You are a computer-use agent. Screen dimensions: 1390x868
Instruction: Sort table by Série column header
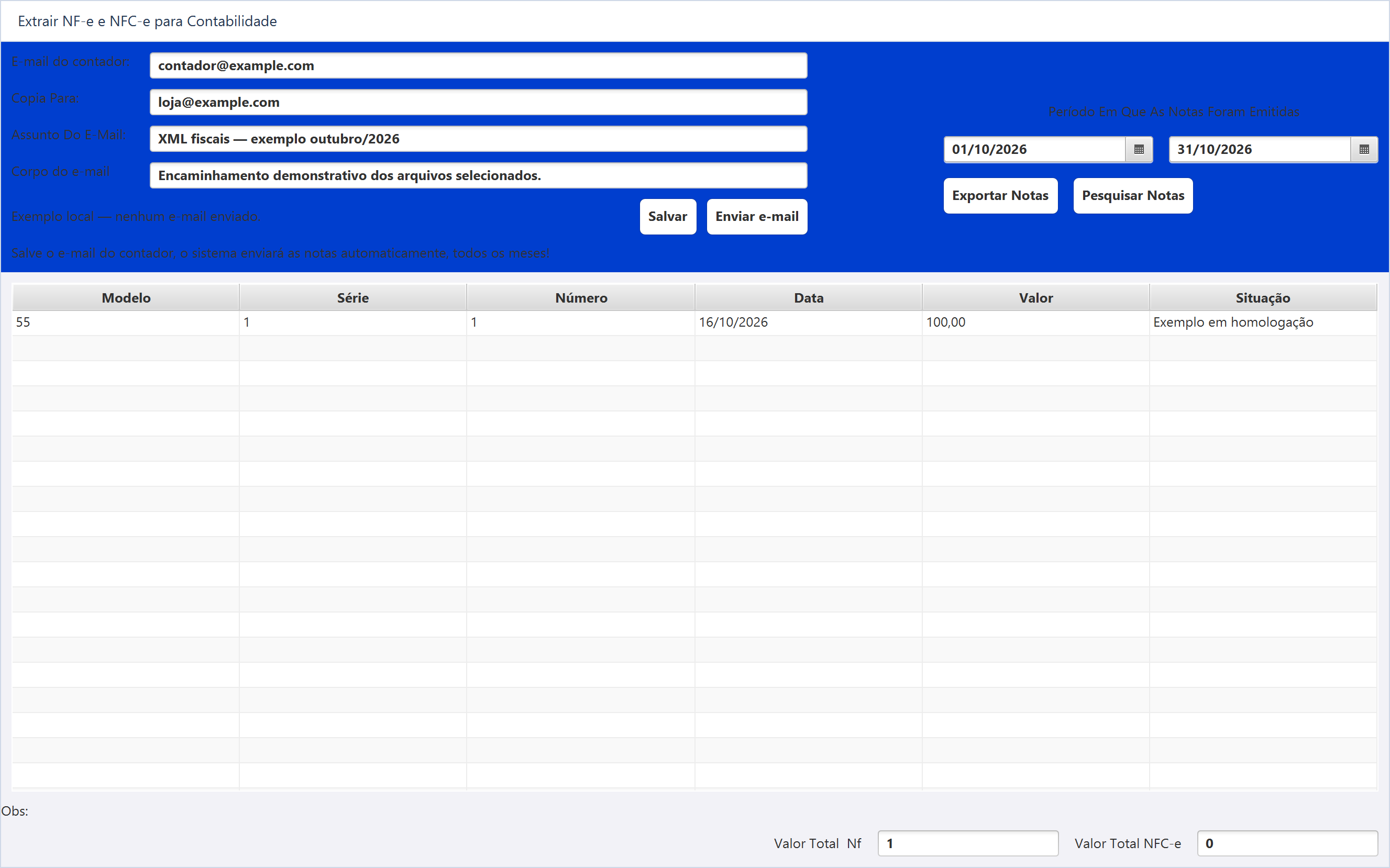coord(353,297)
